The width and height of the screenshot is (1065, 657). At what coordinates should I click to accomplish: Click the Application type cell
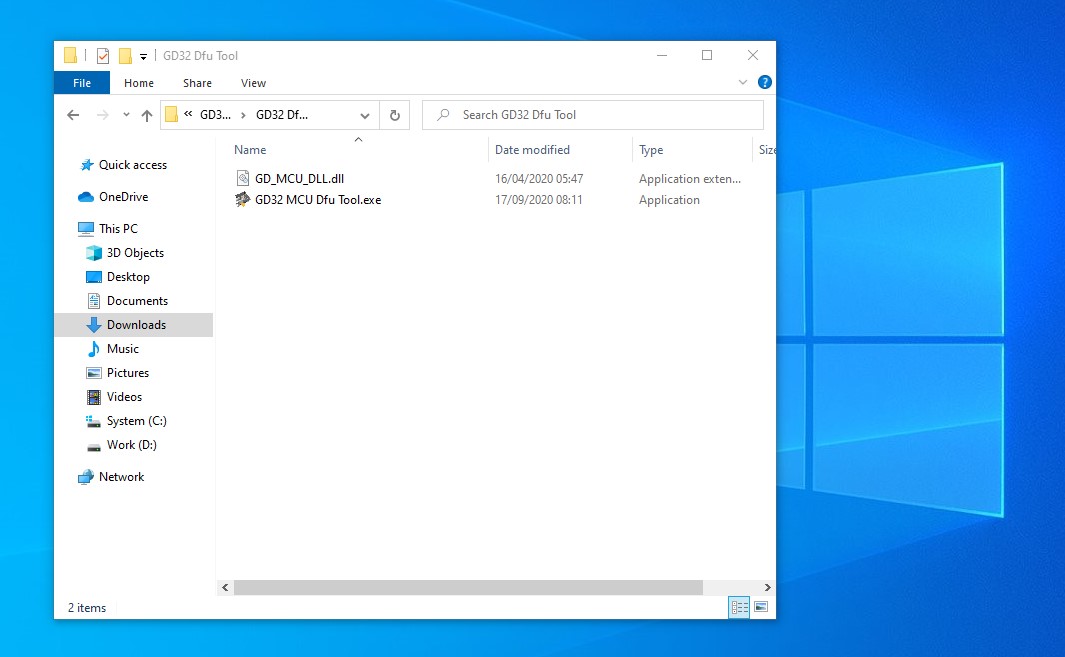(x=669, y=200)
